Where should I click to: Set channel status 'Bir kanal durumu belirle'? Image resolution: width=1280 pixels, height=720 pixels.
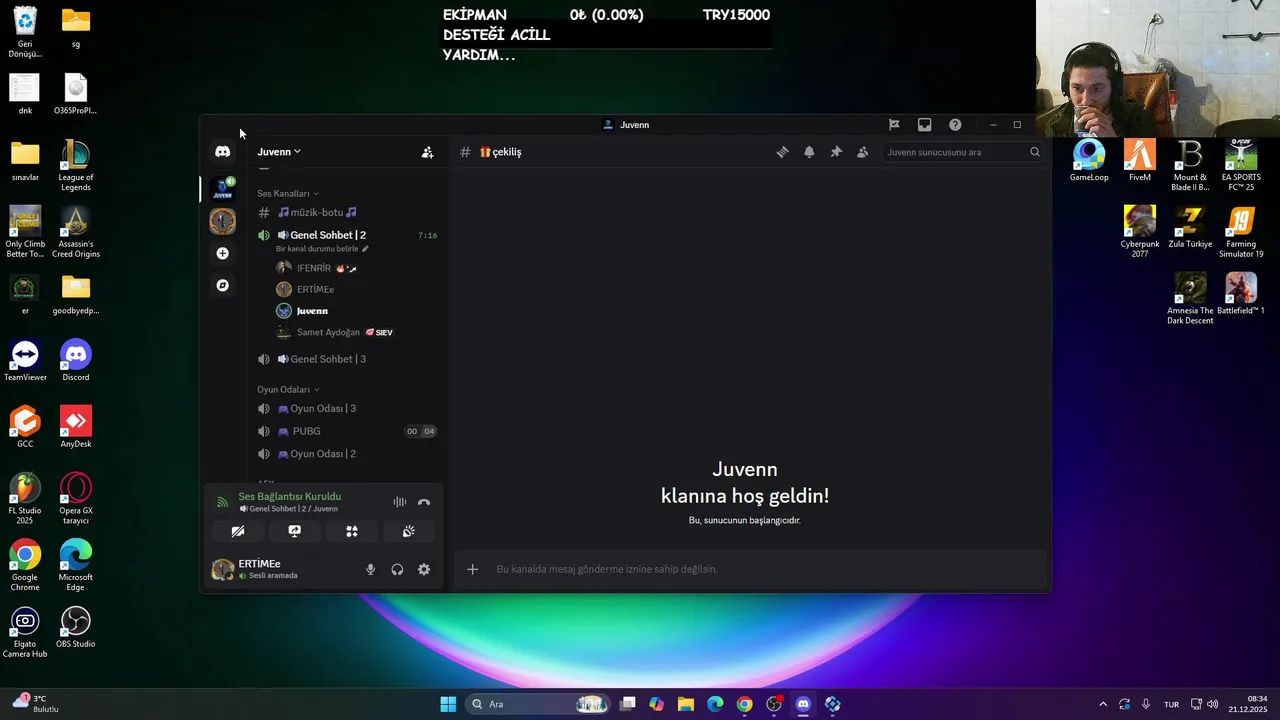click(x=322, y=248)
